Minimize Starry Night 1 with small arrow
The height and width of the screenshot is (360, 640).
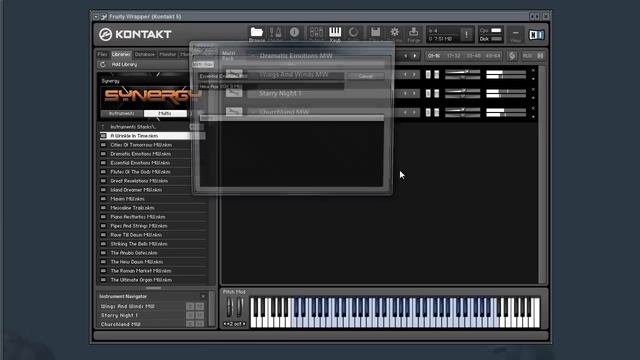tap(533, 98)
